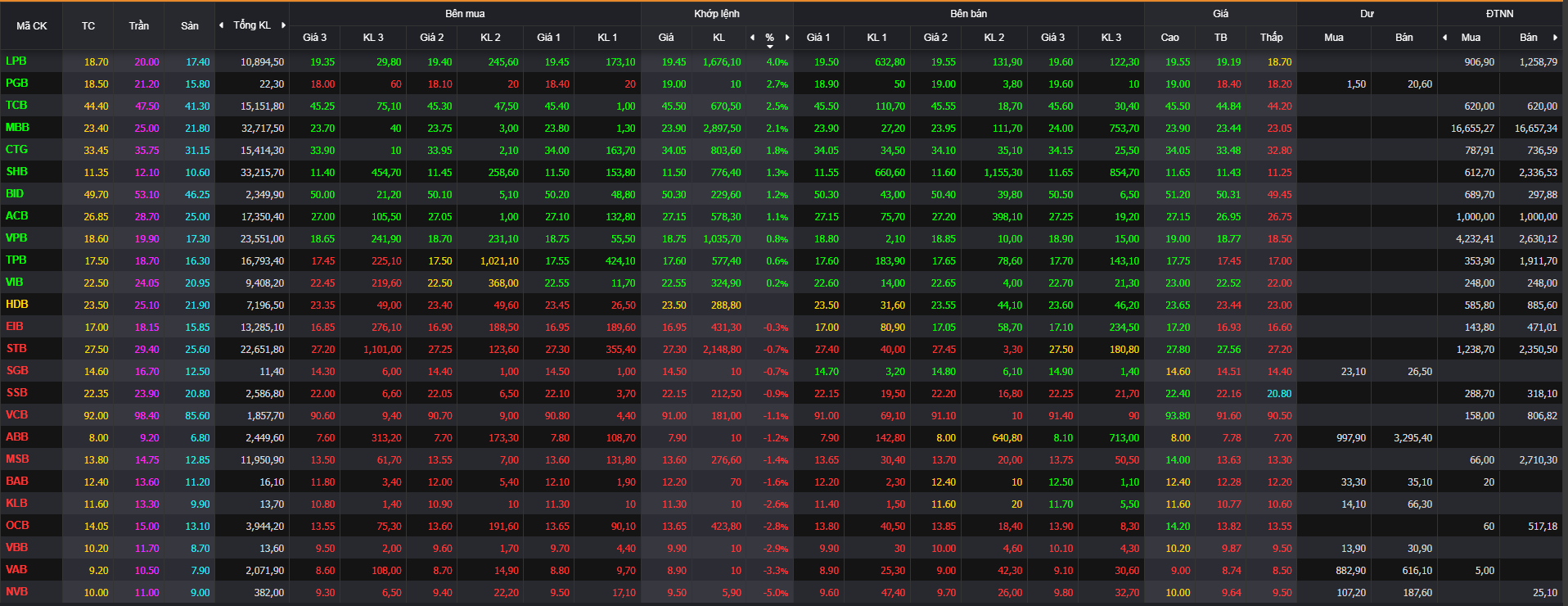Click STB matched volume 2,148,80
The width and height of the screenshot is (1568, 606).
click(x=722, y=350)
